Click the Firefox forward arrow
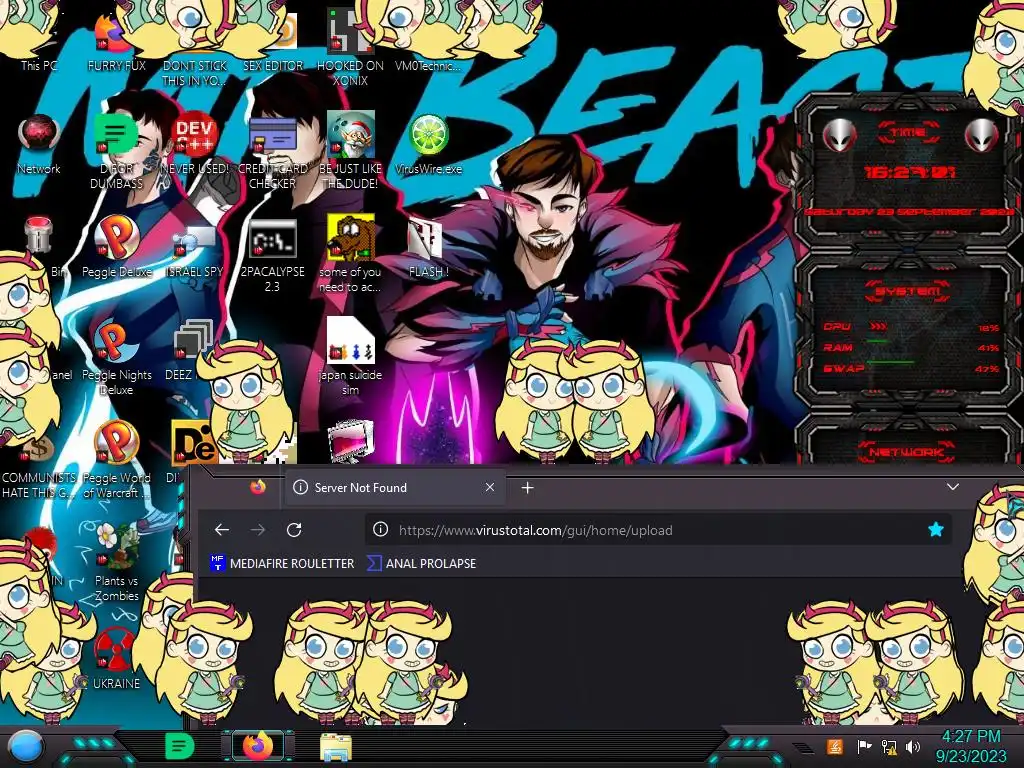This screenshot has height=768, width=1024. (258, 530)
